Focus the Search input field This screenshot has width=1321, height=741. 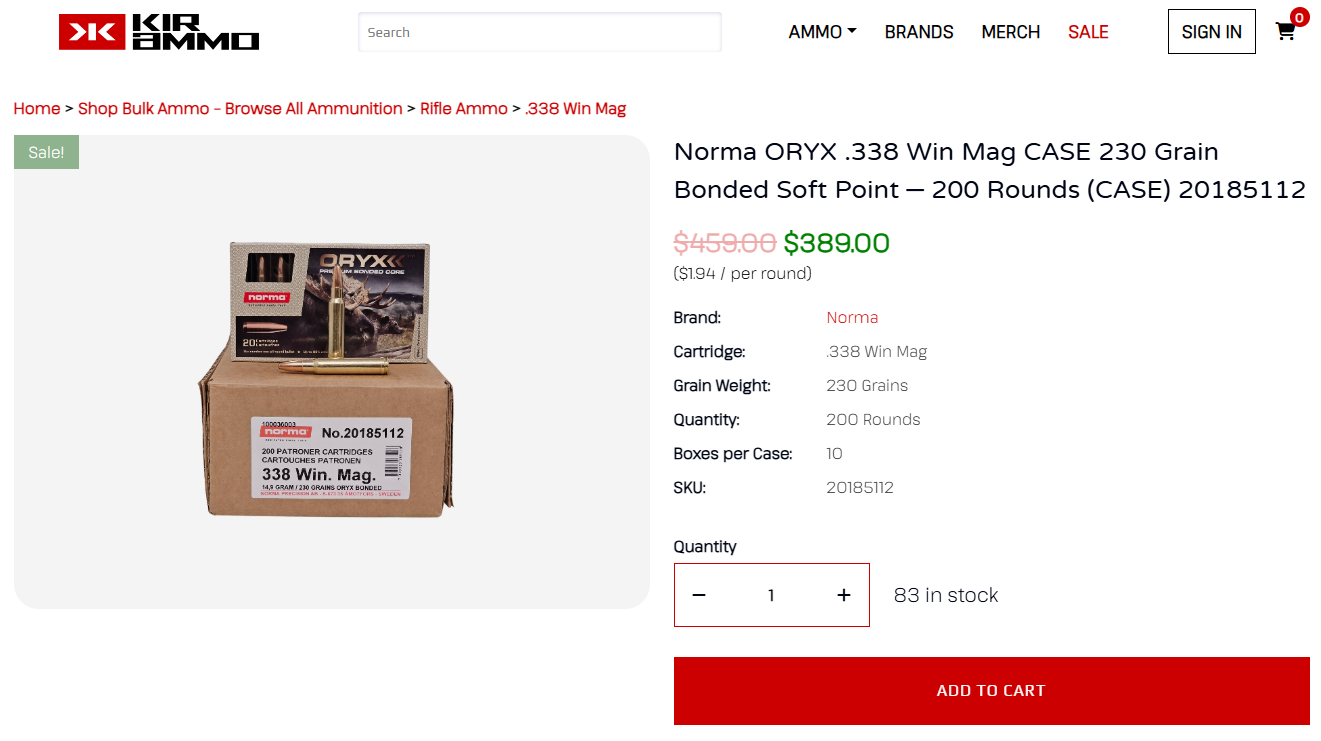540,32
